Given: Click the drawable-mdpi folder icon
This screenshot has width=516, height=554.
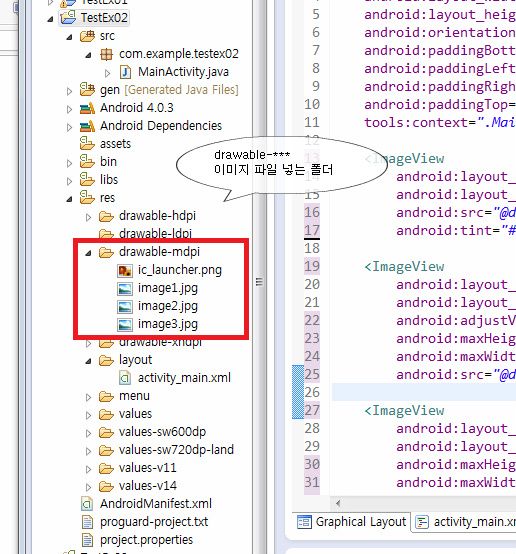Looking at the screenshot, I should coord(106,252).
